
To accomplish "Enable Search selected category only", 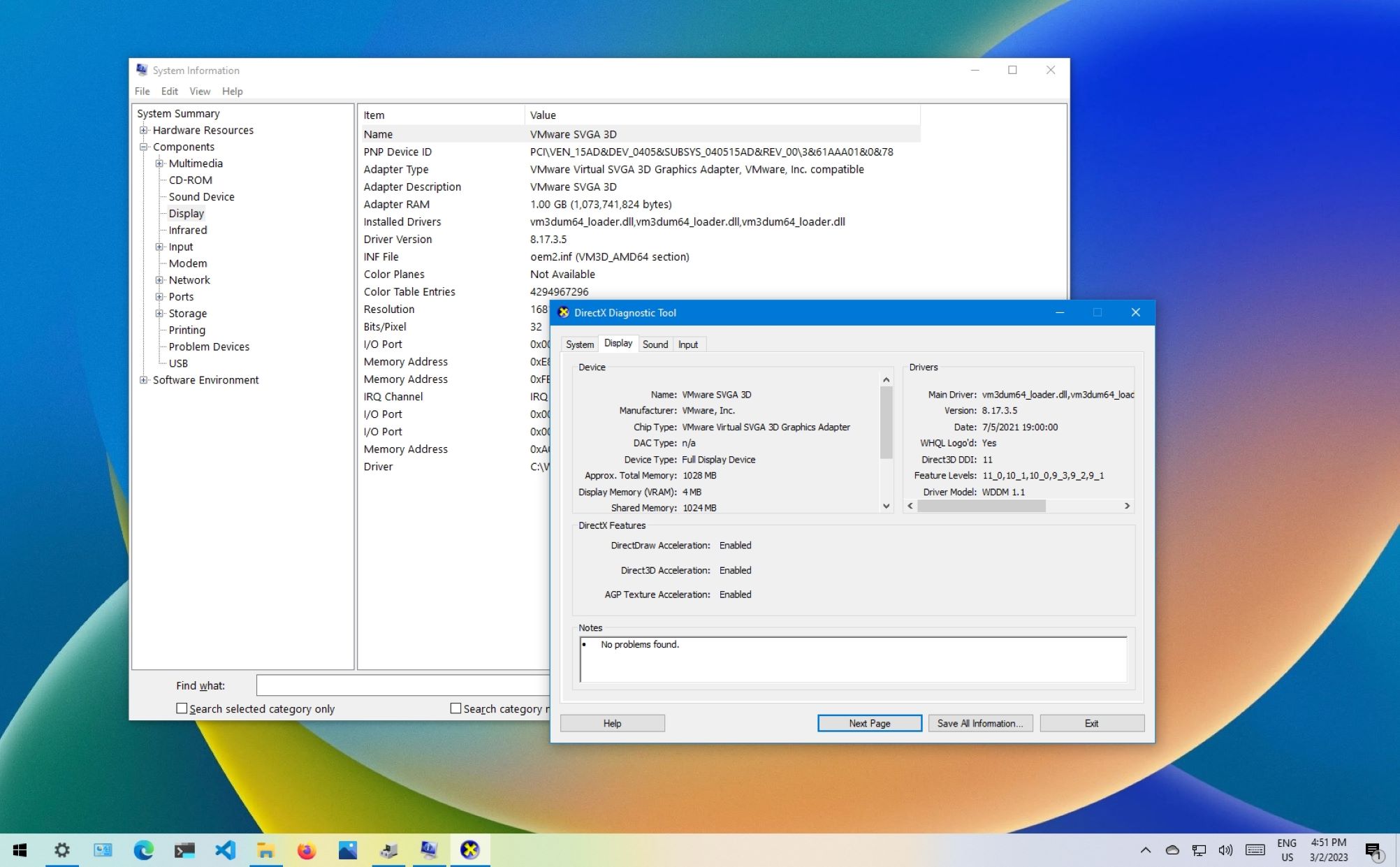I will [182, 708].
